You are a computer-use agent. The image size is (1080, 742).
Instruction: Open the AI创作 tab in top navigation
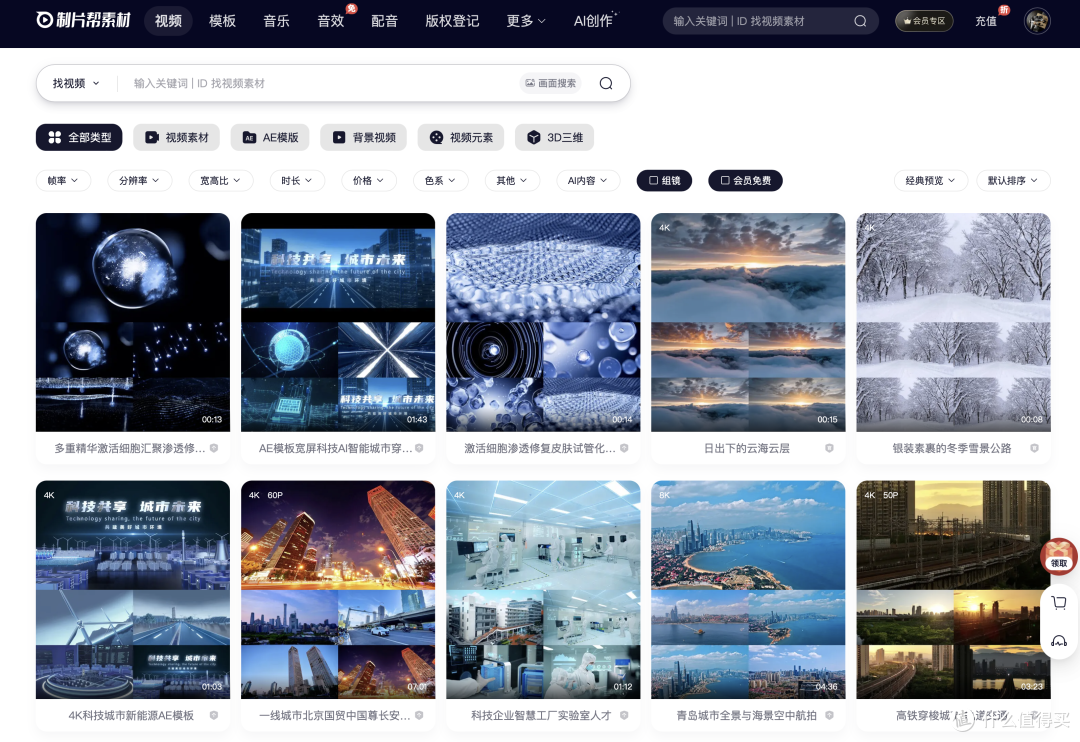[594, 21]
